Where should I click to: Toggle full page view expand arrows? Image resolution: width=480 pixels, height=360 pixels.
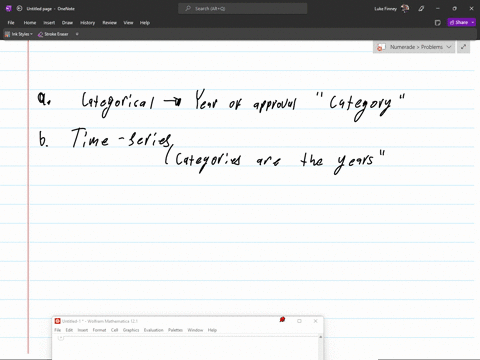point(463,47)
